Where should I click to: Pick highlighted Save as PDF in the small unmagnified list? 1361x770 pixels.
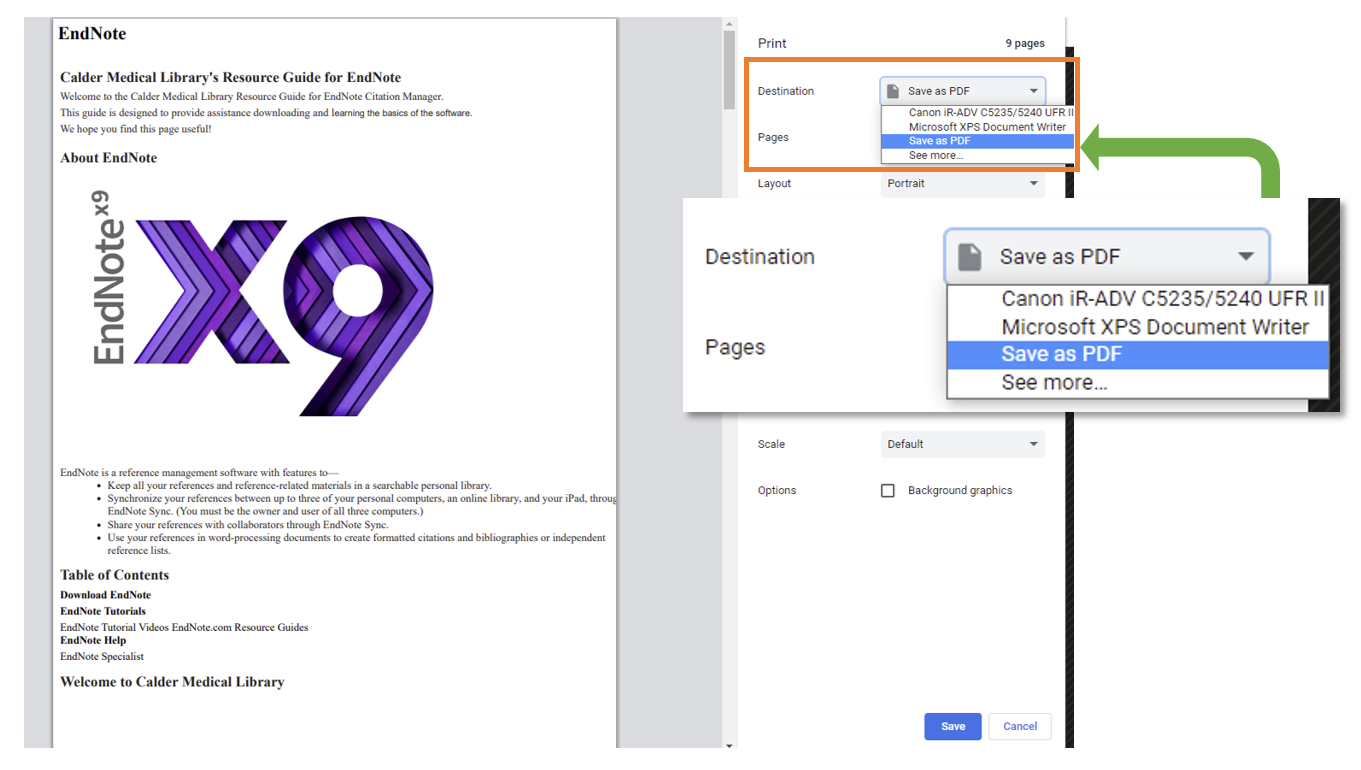point(978,141)
